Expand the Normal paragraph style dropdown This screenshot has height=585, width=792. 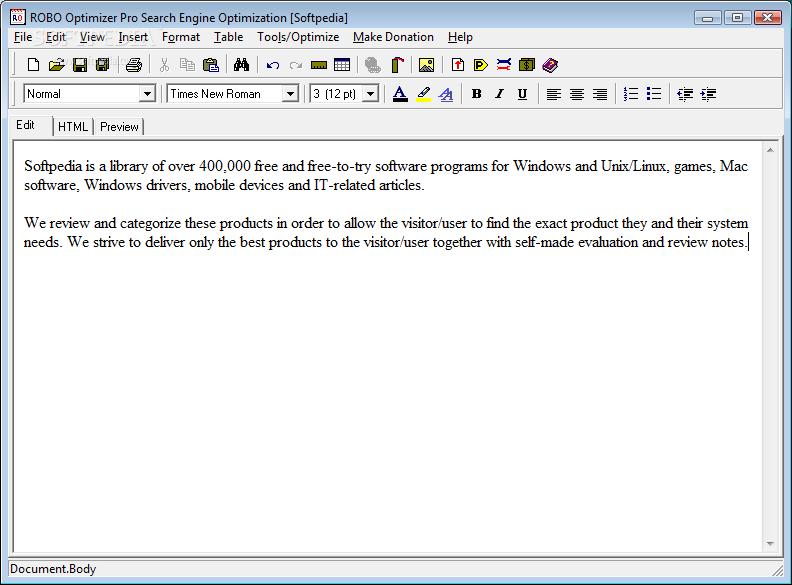tap(147, 94)
